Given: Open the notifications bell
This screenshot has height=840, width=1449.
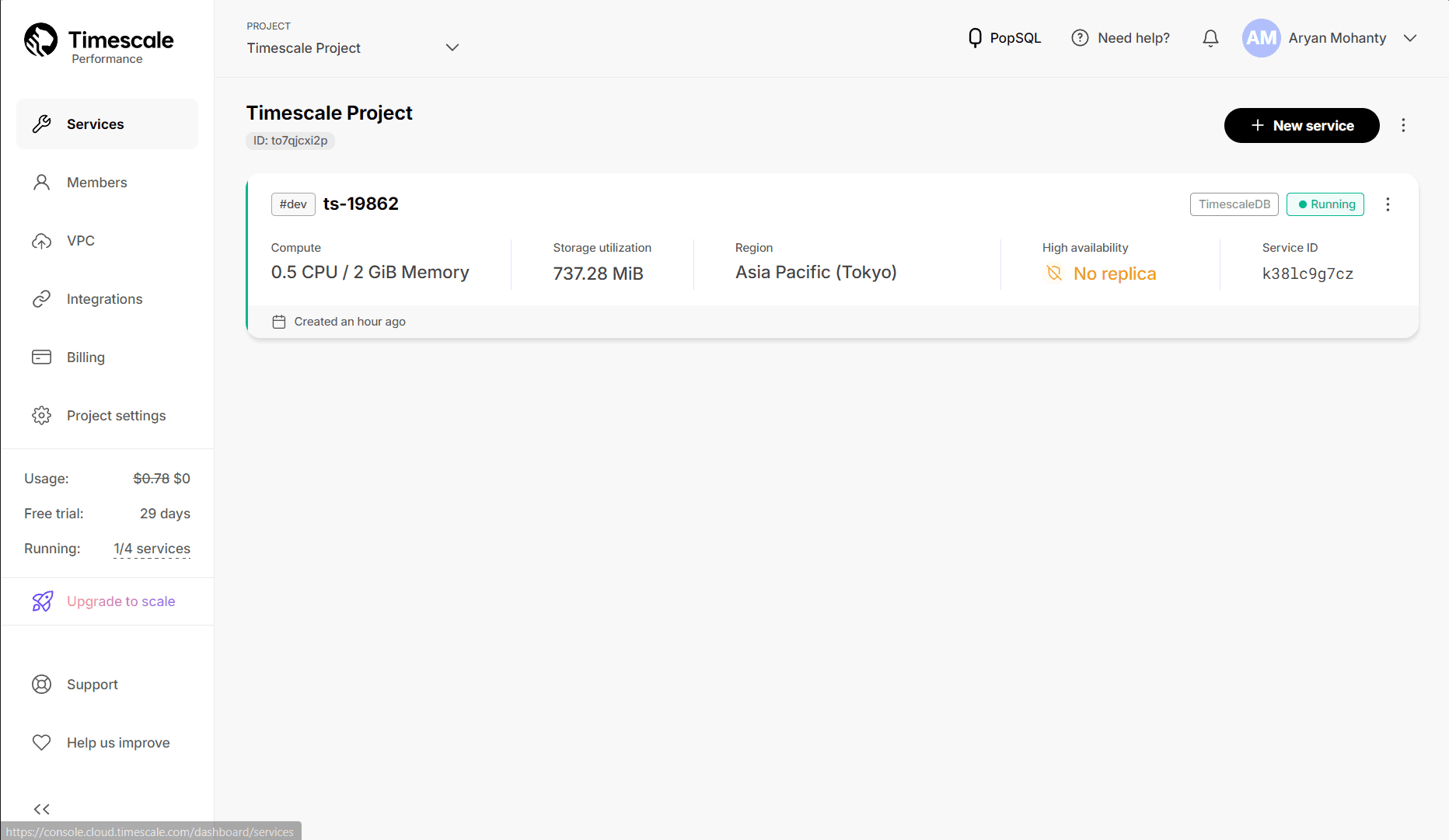Looking at the screenshot, I should tap(1210, 38).
